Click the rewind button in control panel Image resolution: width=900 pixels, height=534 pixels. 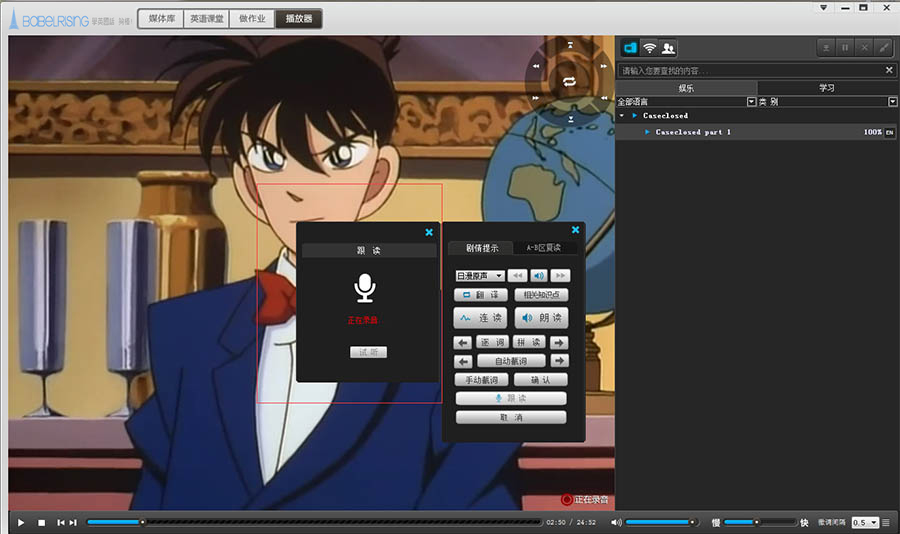point(518,276)
